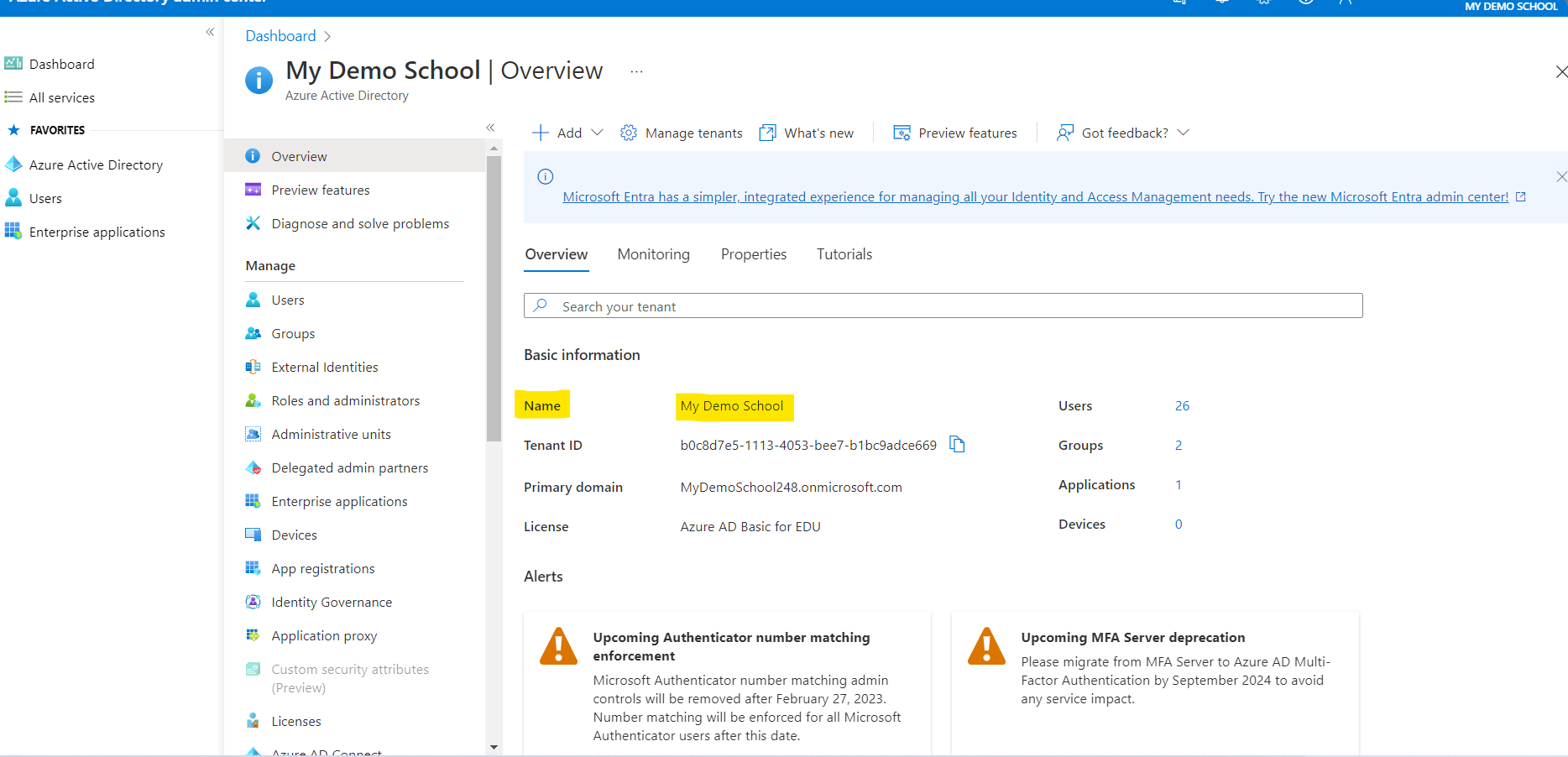This screenshot has width=1568, height=757.
Task: Open the Users count 26 link
Action: click(x=1182, y=406)
